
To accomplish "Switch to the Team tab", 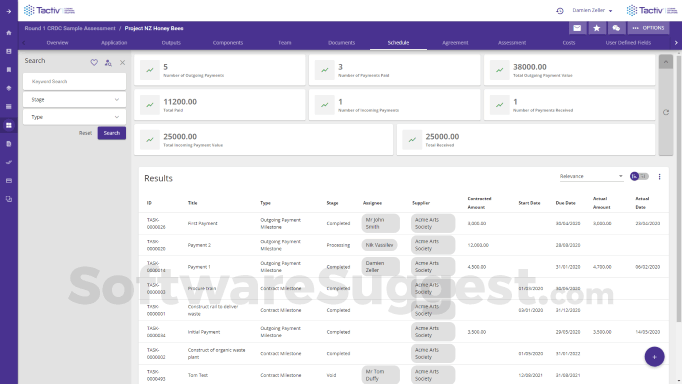I will [x=284, y=43].
